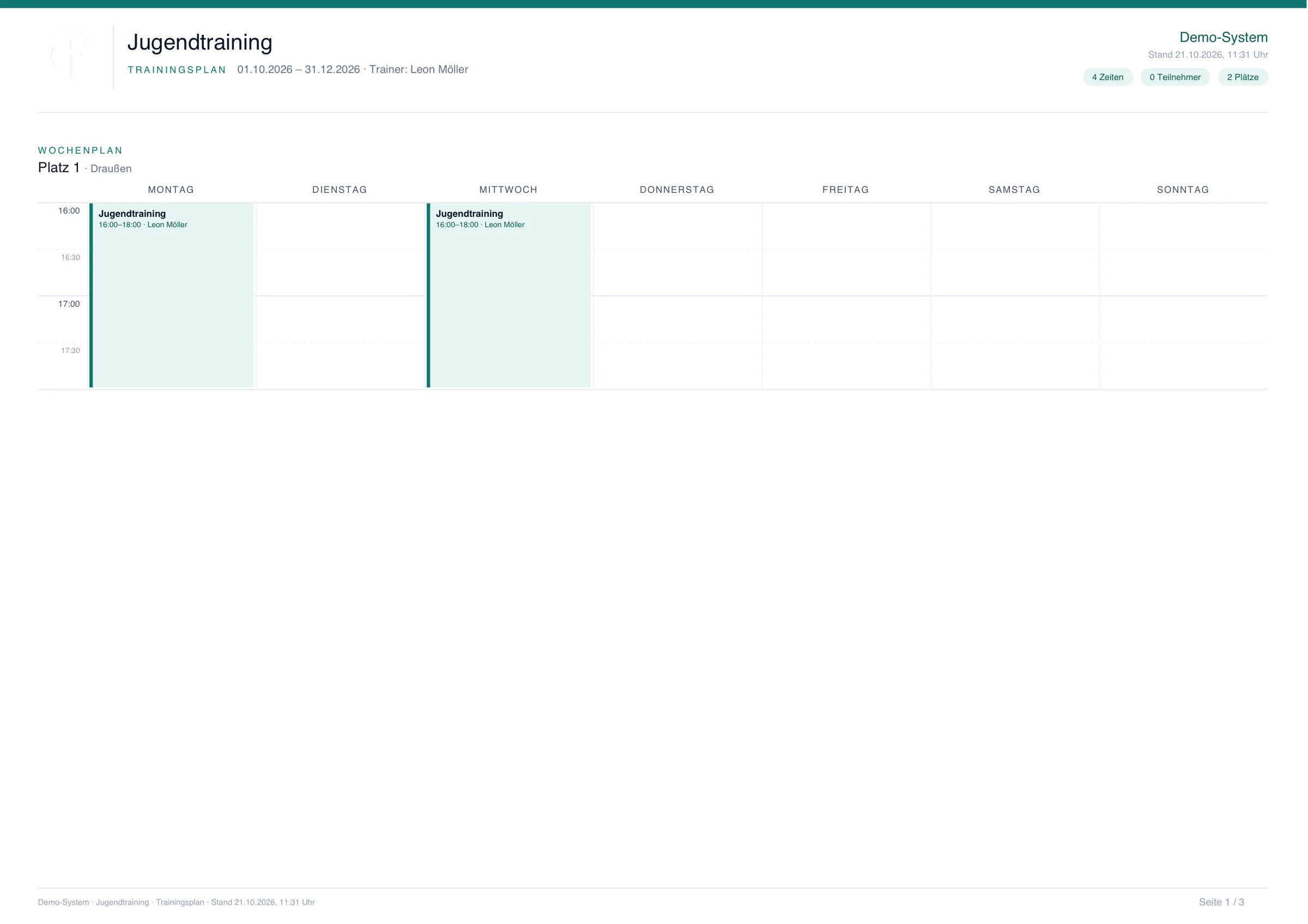The image size is (1308, 924).
Task: Click the 17:30 time label
Action: coord(71,351)
